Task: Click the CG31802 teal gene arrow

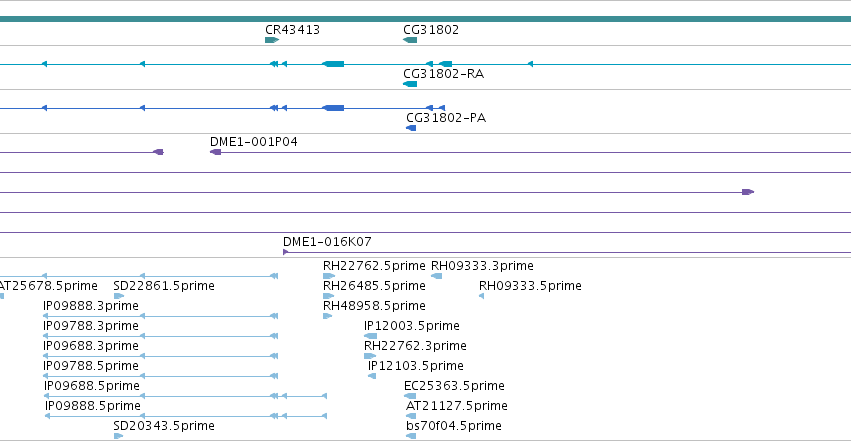Action: point(410,40)
